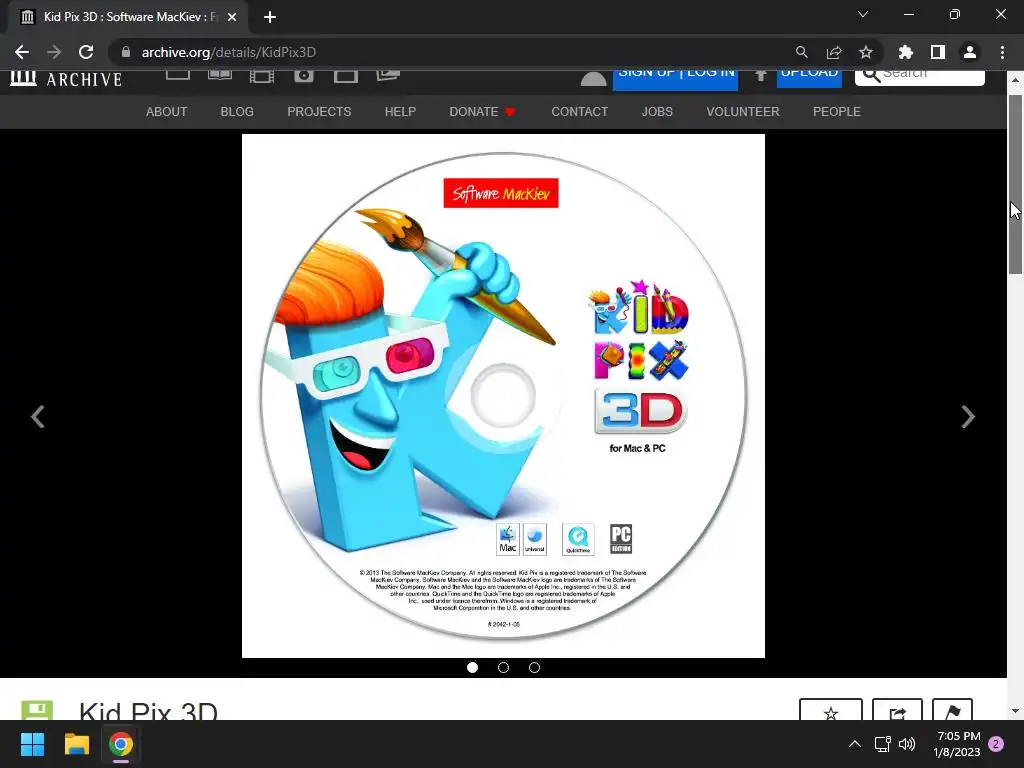
Task: Click Chrome icon in taskbar
Action: point(121,744)
